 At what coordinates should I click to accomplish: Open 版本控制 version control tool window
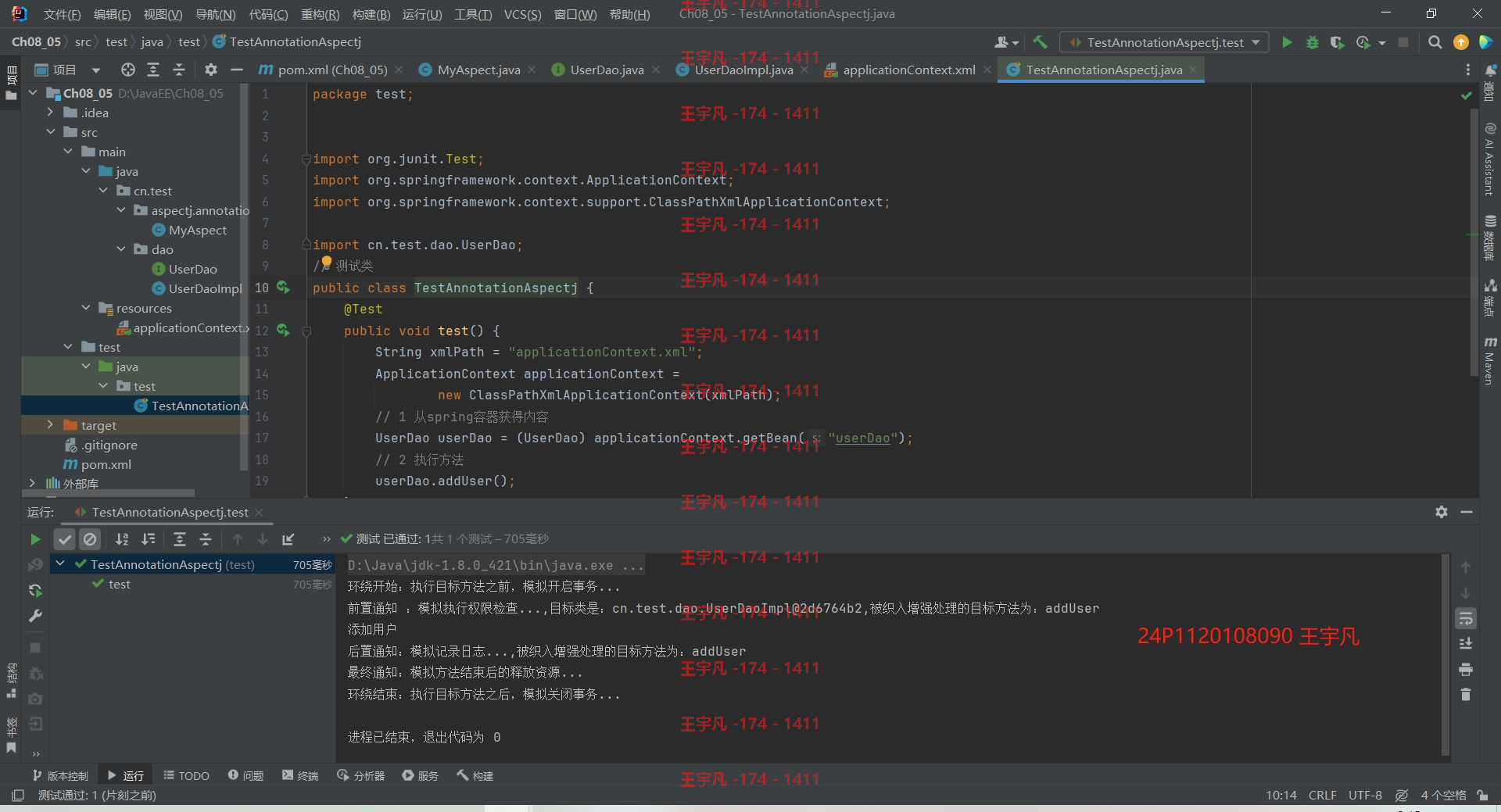click(60, 776)
